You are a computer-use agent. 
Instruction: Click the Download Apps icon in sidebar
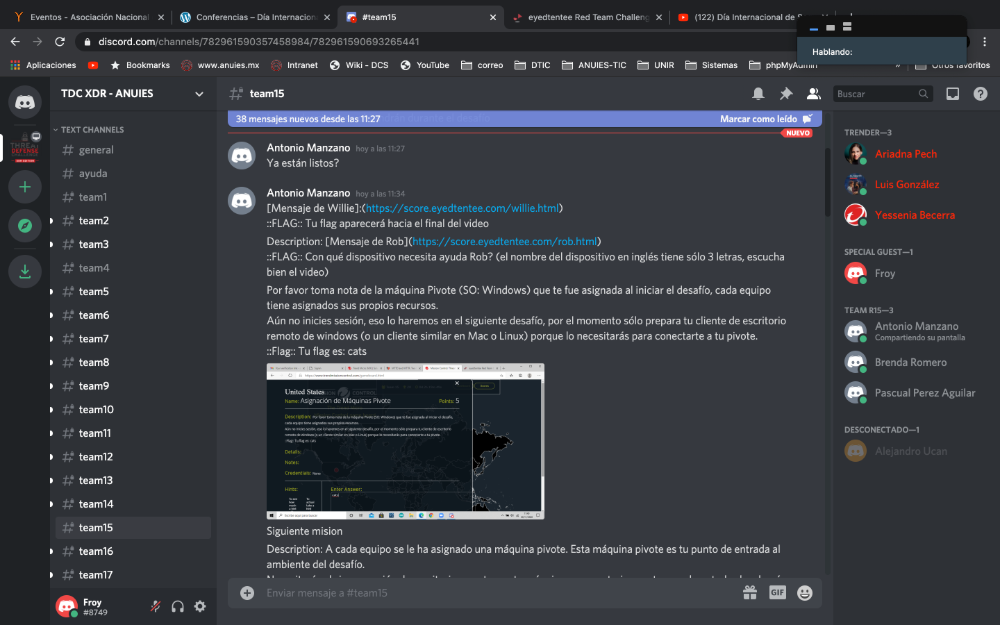[25, 271]
